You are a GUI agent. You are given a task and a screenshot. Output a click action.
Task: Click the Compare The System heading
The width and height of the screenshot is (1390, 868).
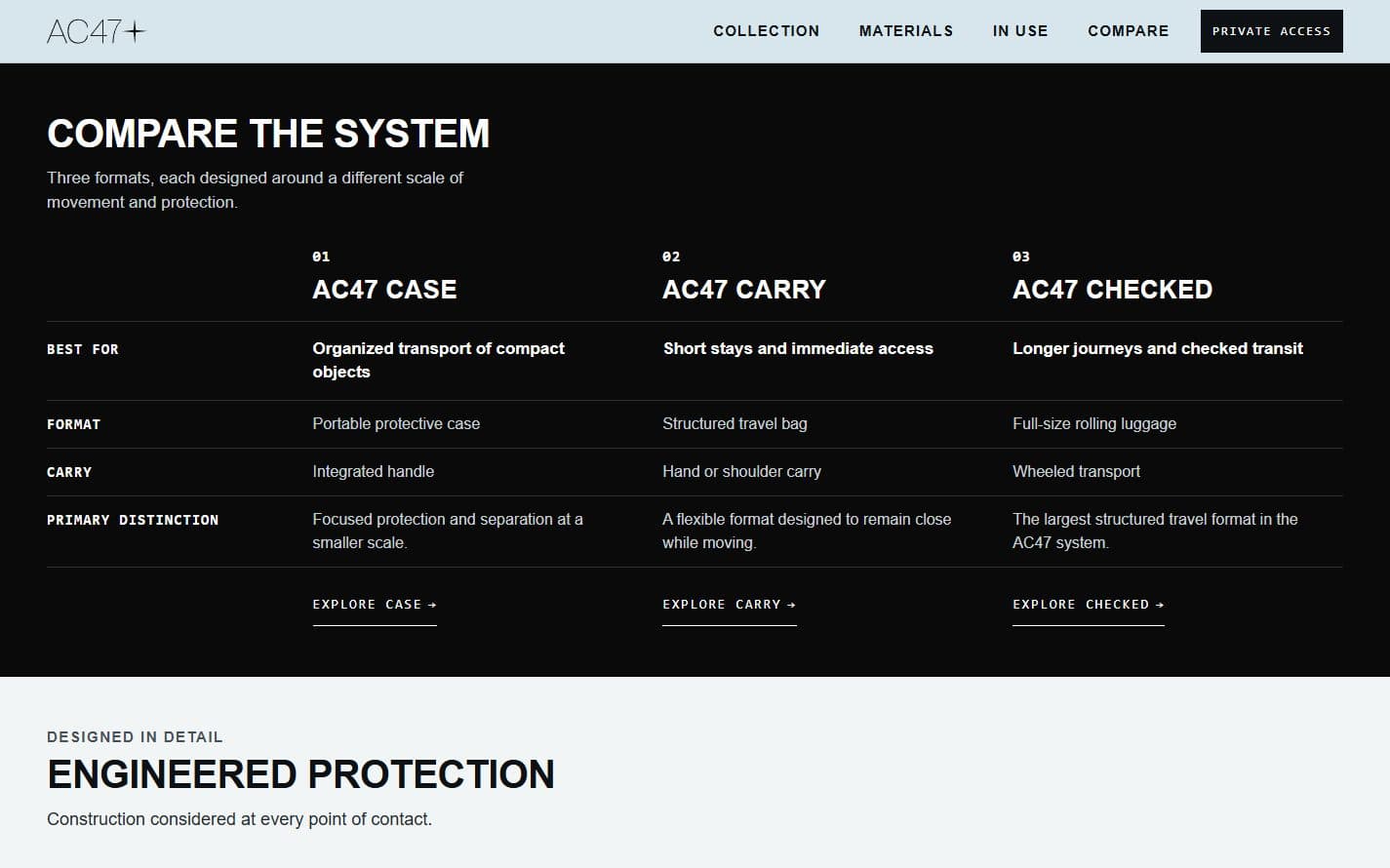click(268, 134)
